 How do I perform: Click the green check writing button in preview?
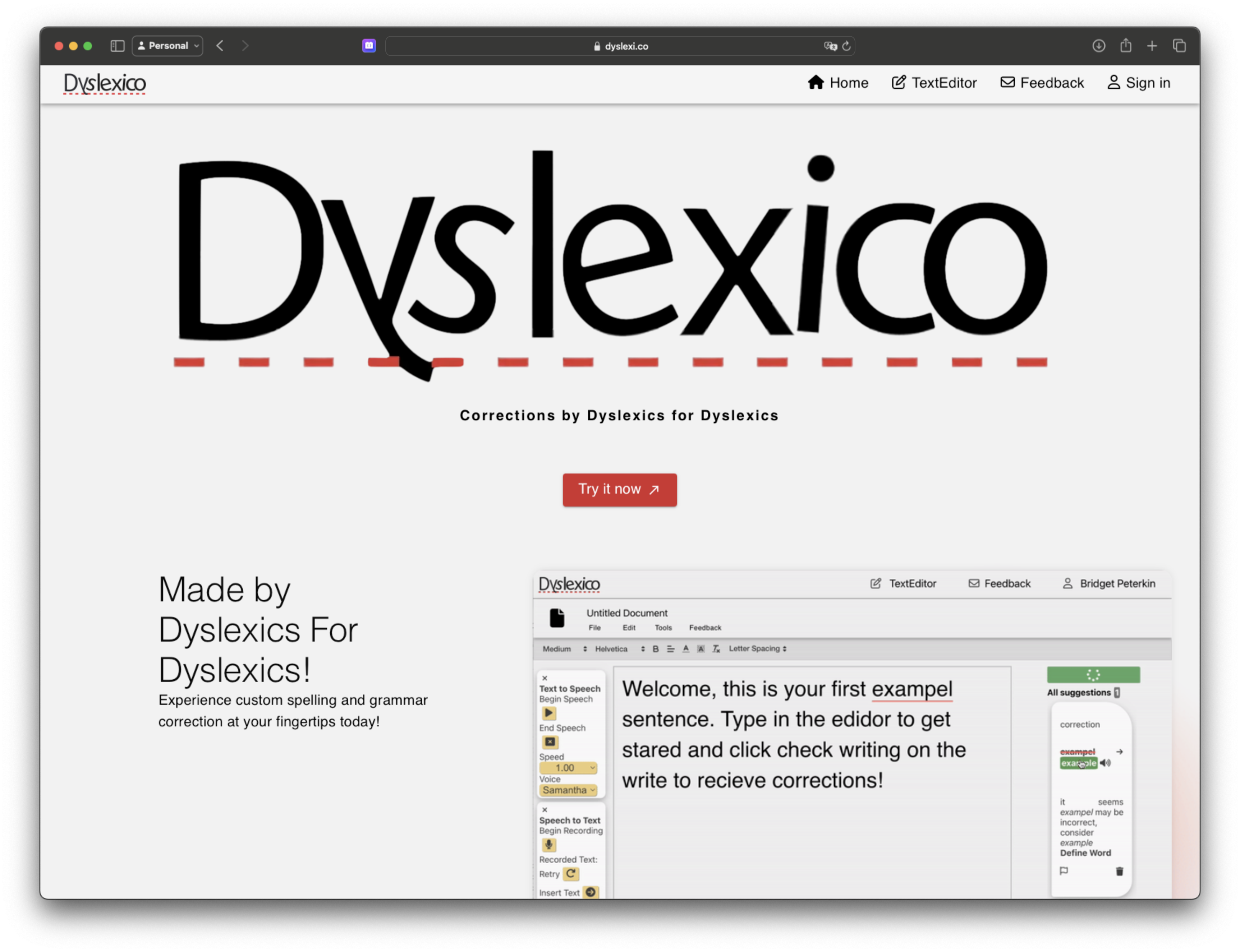[x=1093, y=674]
